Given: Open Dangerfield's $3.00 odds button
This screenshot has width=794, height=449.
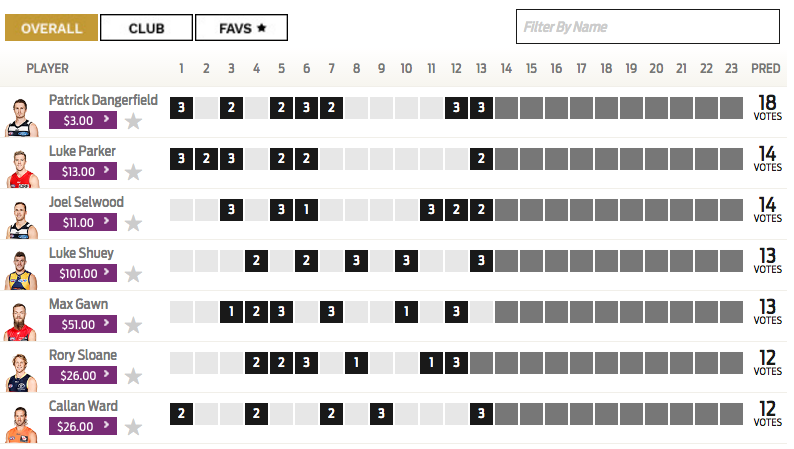Looking at the screenshot, I should tap(83, 120).
